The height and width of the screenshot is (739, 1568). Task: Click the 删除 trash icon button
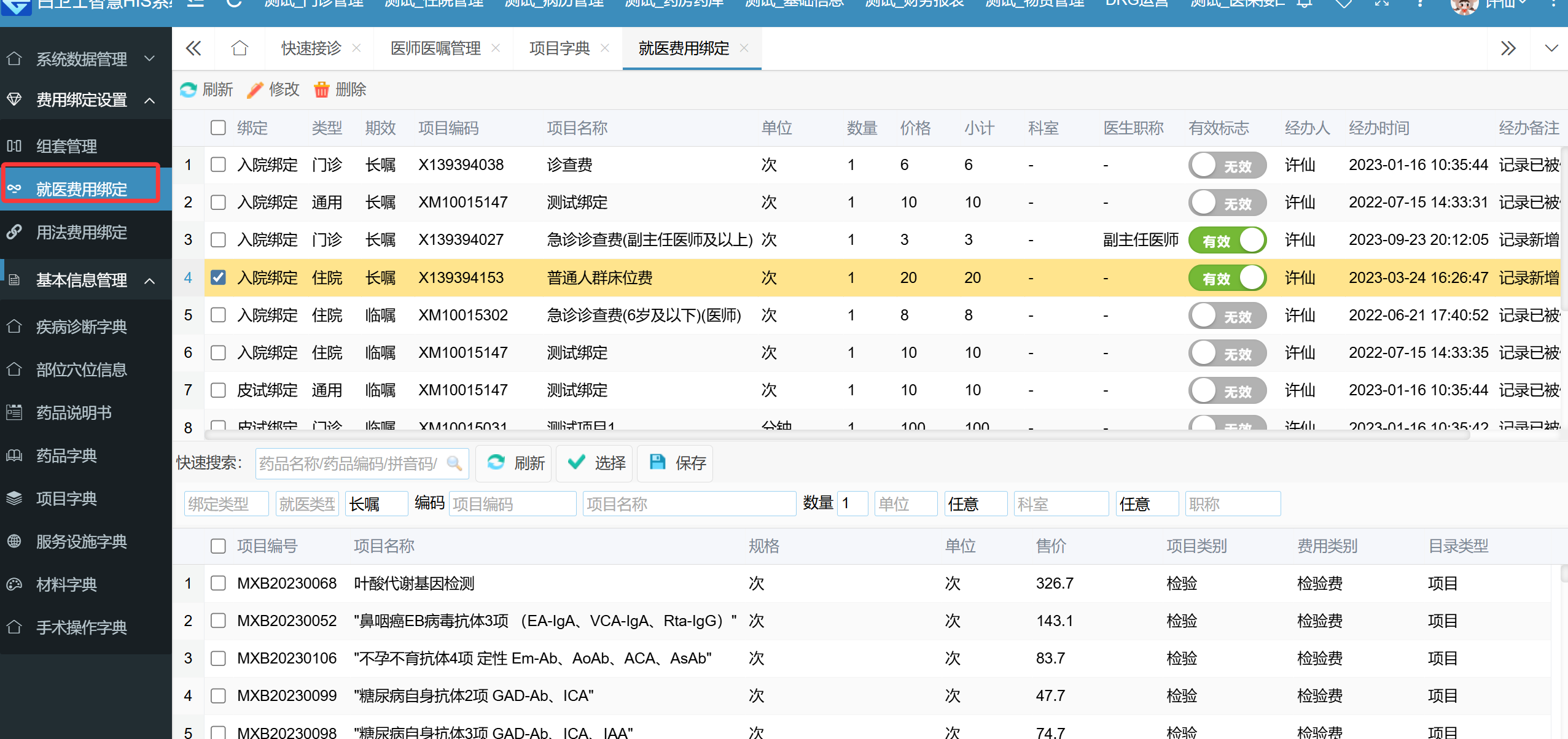pyautogui.click(x=321, y=90)
